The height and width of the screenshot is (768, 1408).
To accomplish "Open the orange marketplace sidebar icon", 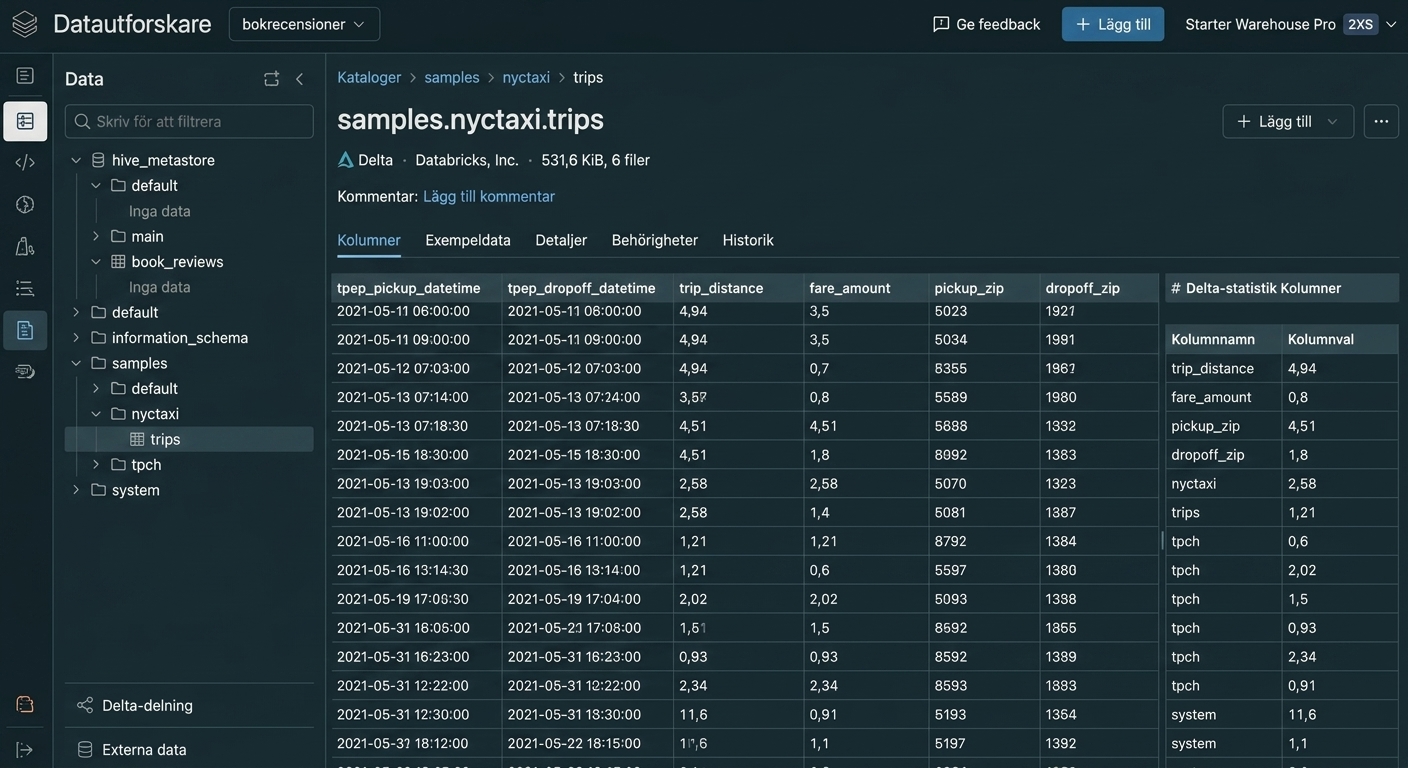I will [25, 704].
